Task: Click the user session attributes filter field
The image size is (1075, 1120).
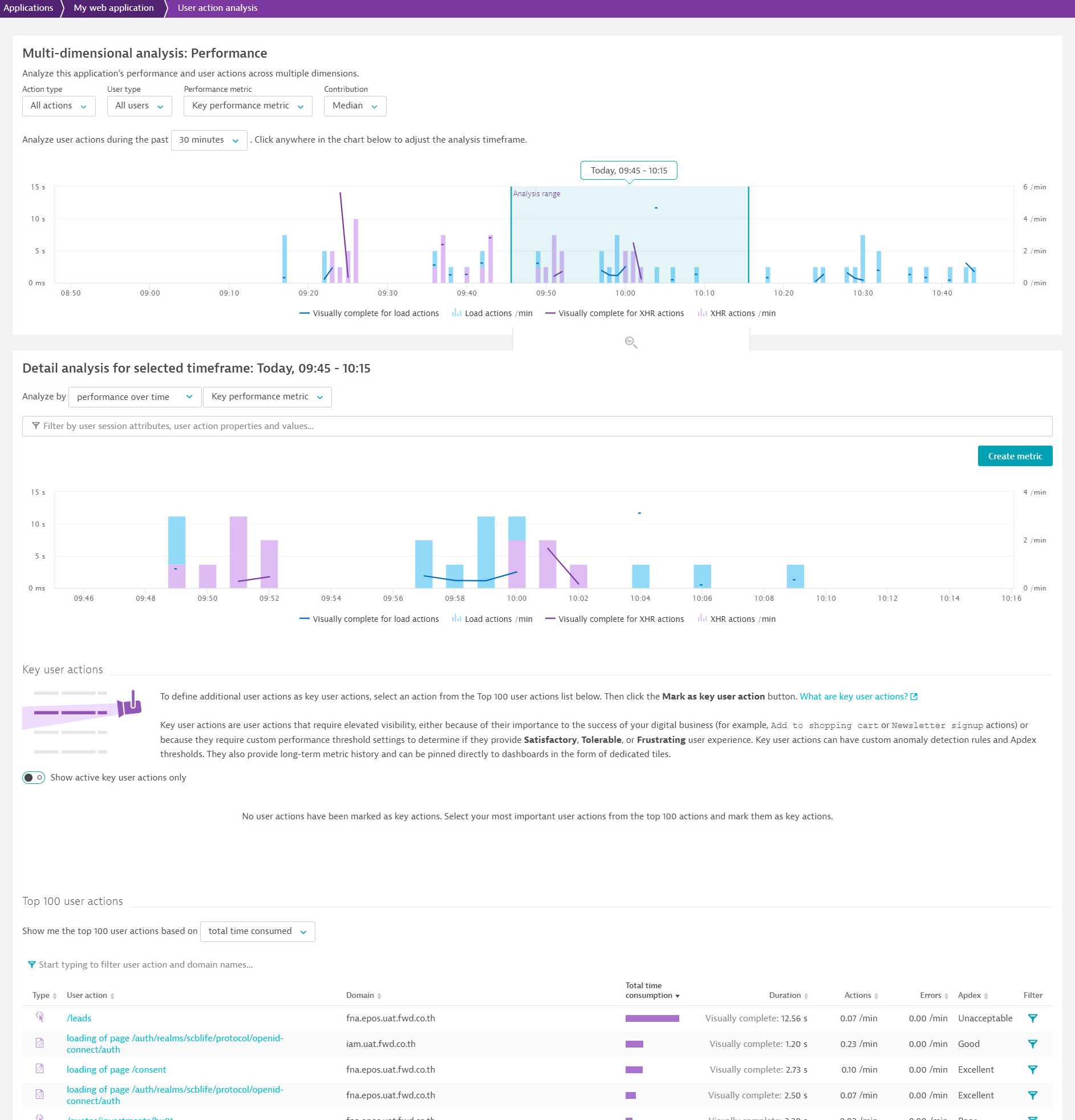Action: (x=537, y=426)
